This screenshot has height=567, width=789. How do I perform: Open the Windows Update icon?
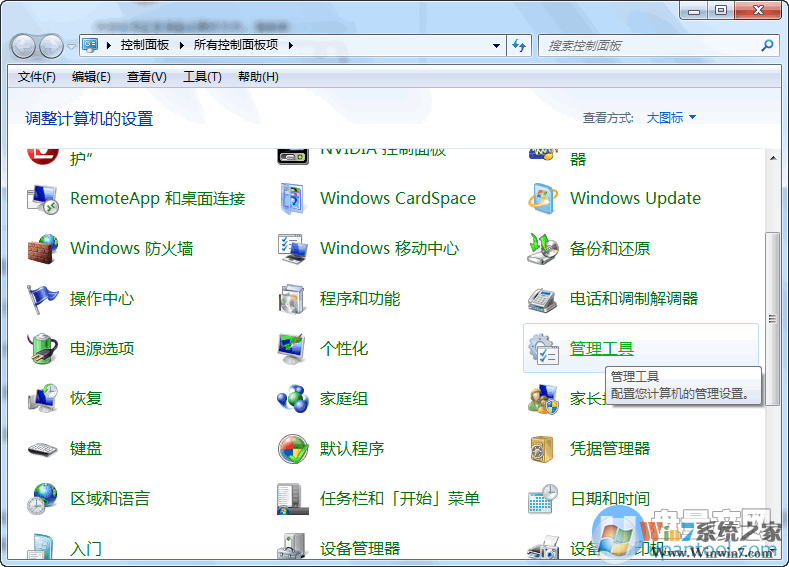pos(542,198)
